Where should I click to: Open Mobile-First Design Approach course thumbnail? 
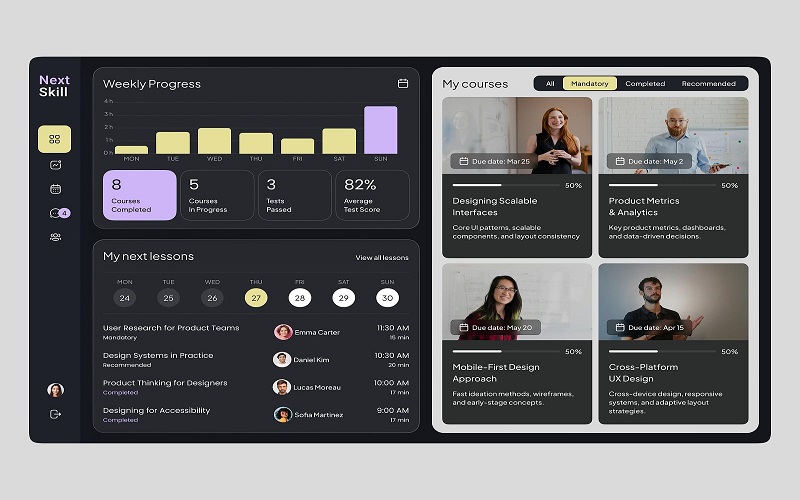(517, 302)
